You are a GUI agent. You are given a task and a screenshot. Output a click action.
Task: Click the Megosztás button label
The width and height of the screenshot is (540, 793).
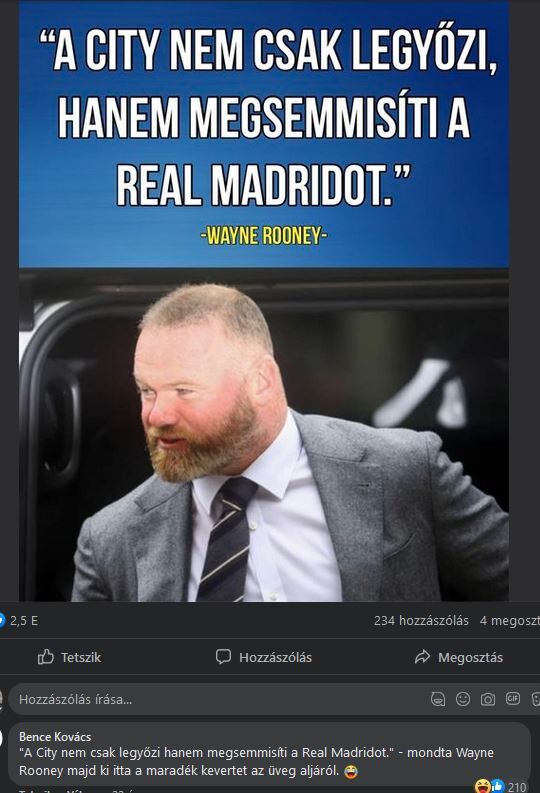[470, 657]
